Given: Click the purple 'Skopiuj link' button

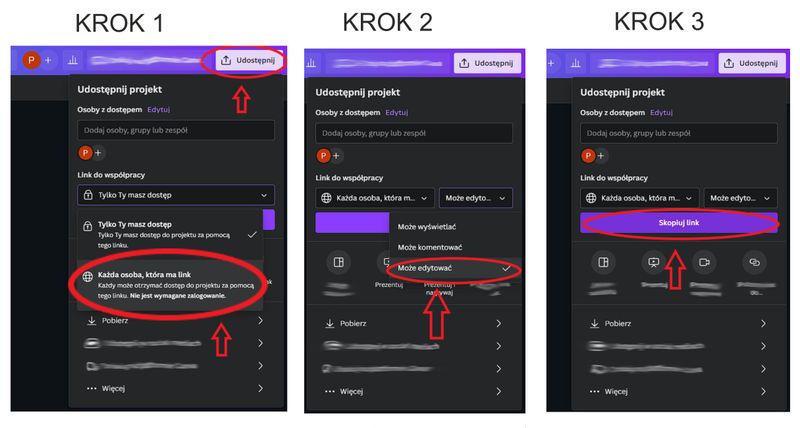Looking at the screenshot, I should pyautogui.click(x=679, y=223).
